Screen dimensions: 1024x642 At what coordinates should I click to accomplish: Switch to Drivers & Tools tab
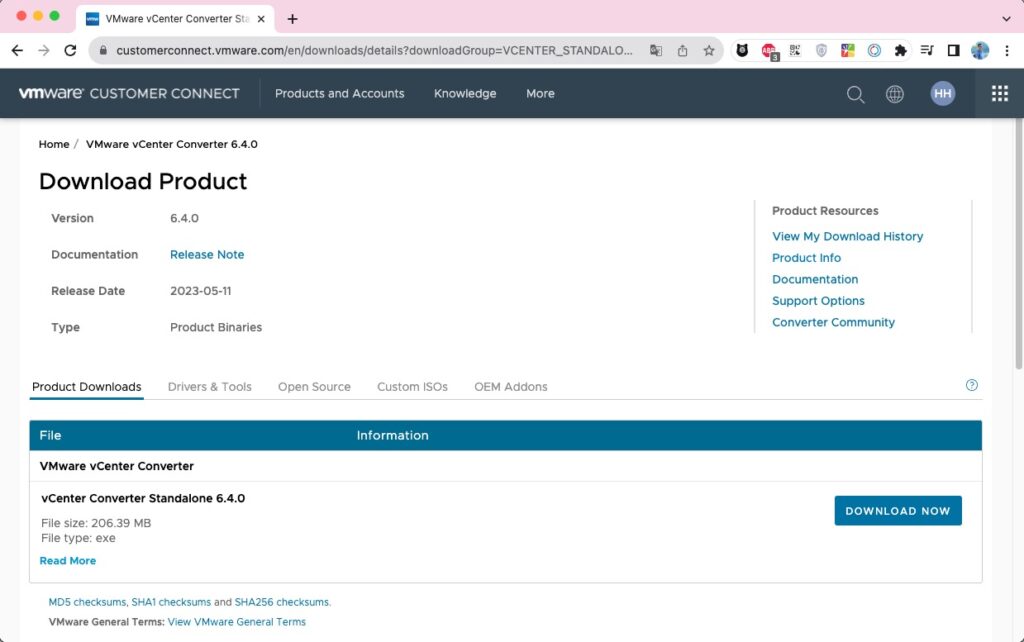click(210, 387)
